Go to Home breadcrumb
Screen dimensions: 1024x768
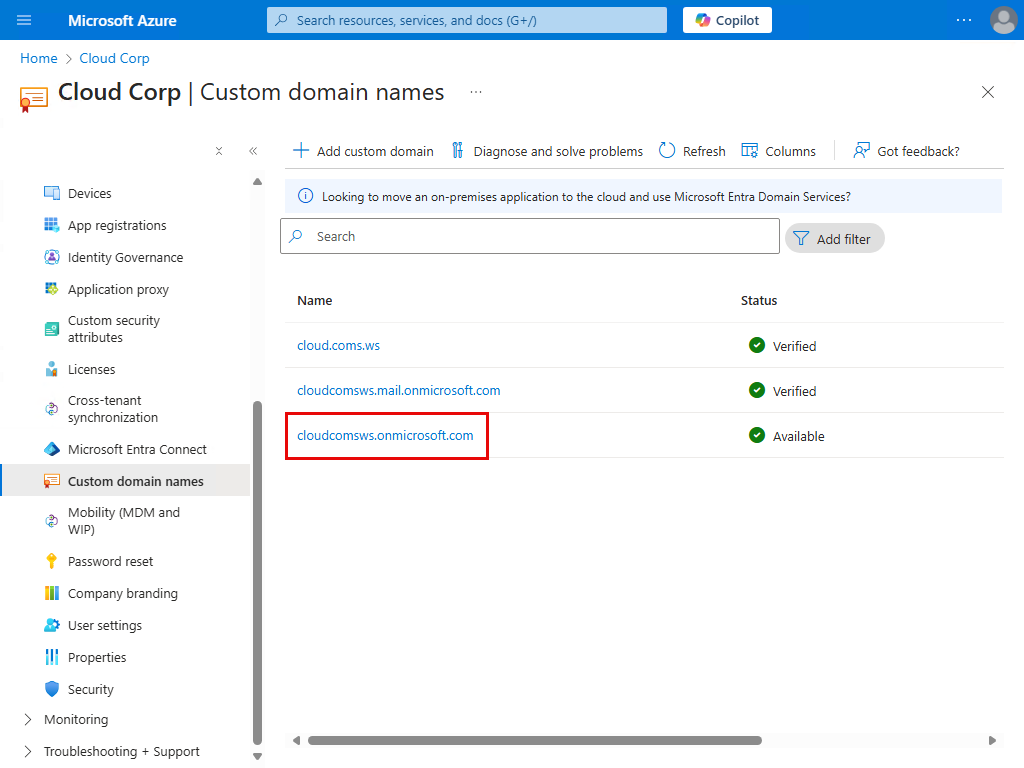click(39, 58)
